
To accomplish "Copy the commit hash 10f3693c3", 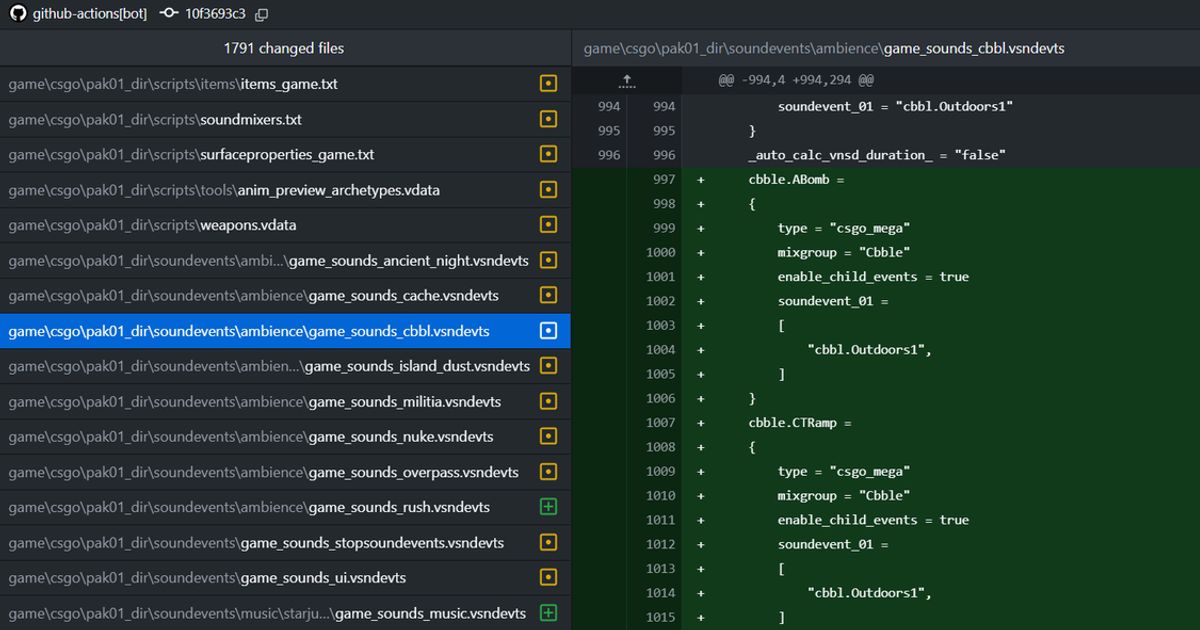I will (262, 15).
